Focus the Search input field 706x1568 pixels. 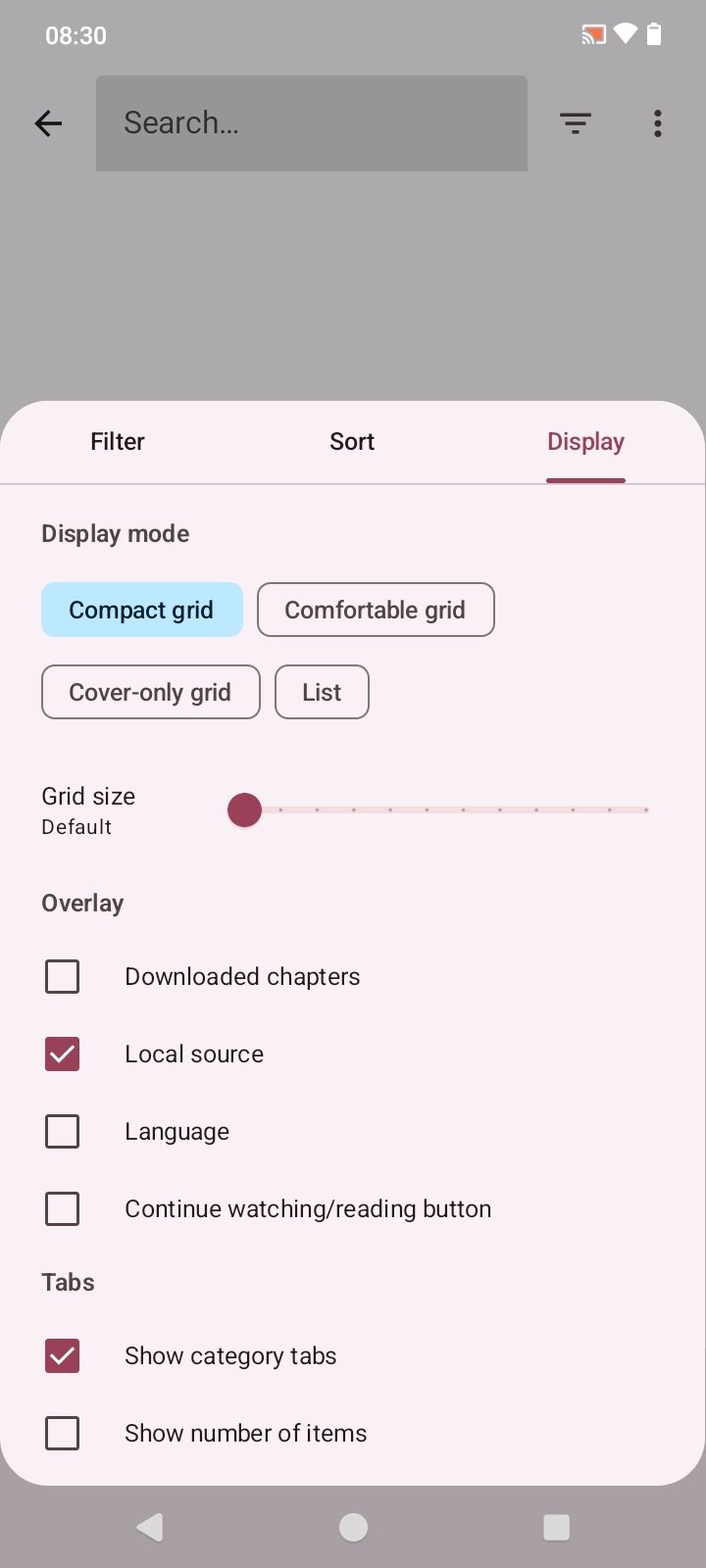312,123
